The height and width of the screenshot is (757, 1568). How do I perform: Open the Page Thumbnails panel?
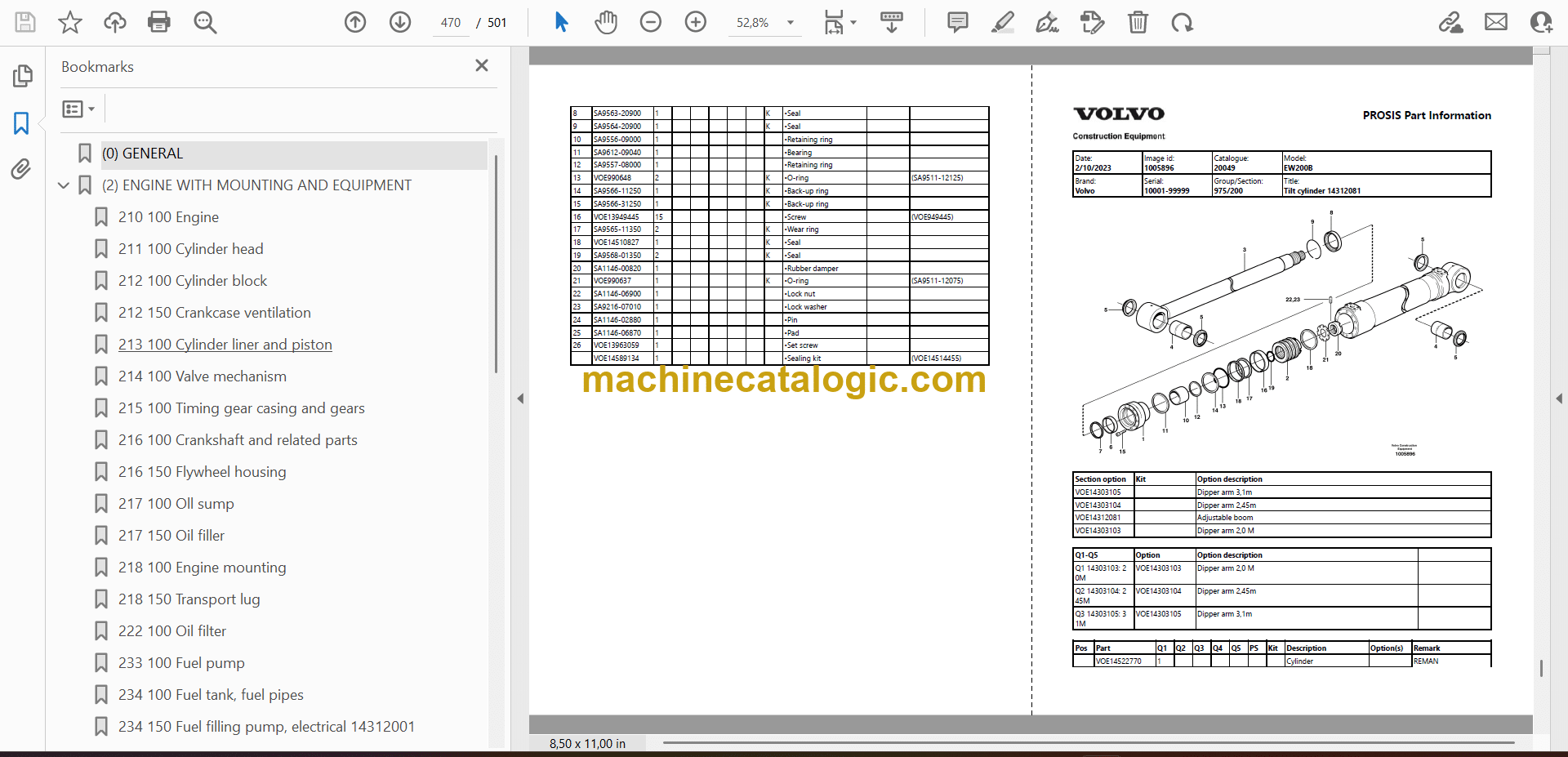point(22,76)
